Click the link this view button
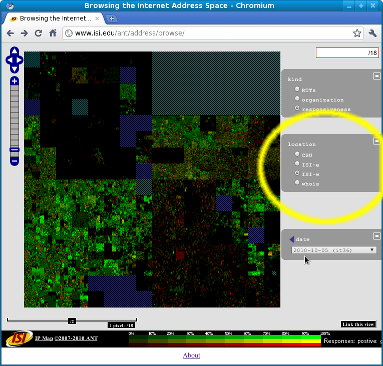This screenshot has height=366, width=383. (x=358, y=324)
